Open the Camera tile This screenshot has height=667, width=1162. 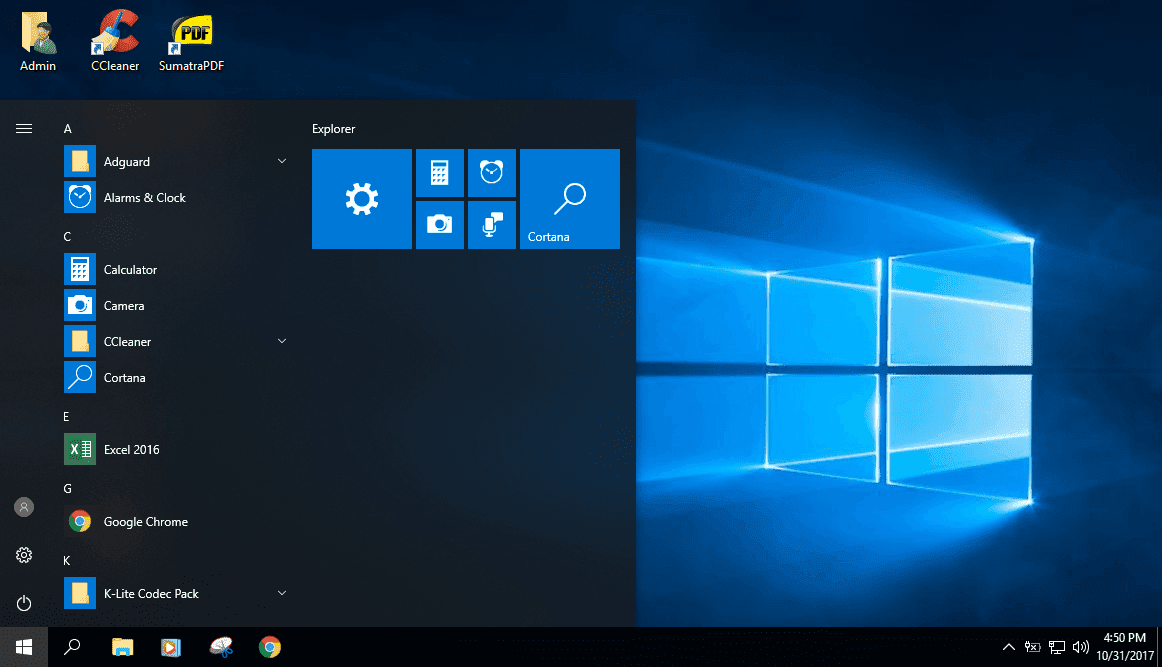[x=439, y=224]
